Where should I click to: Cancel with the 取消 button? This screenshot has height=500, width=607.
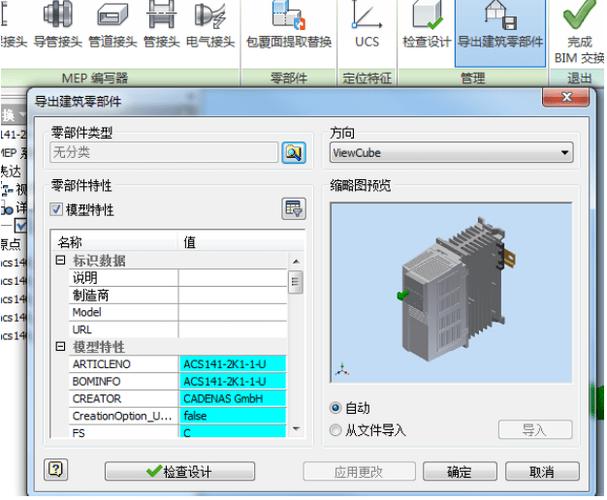click(542, 471)
